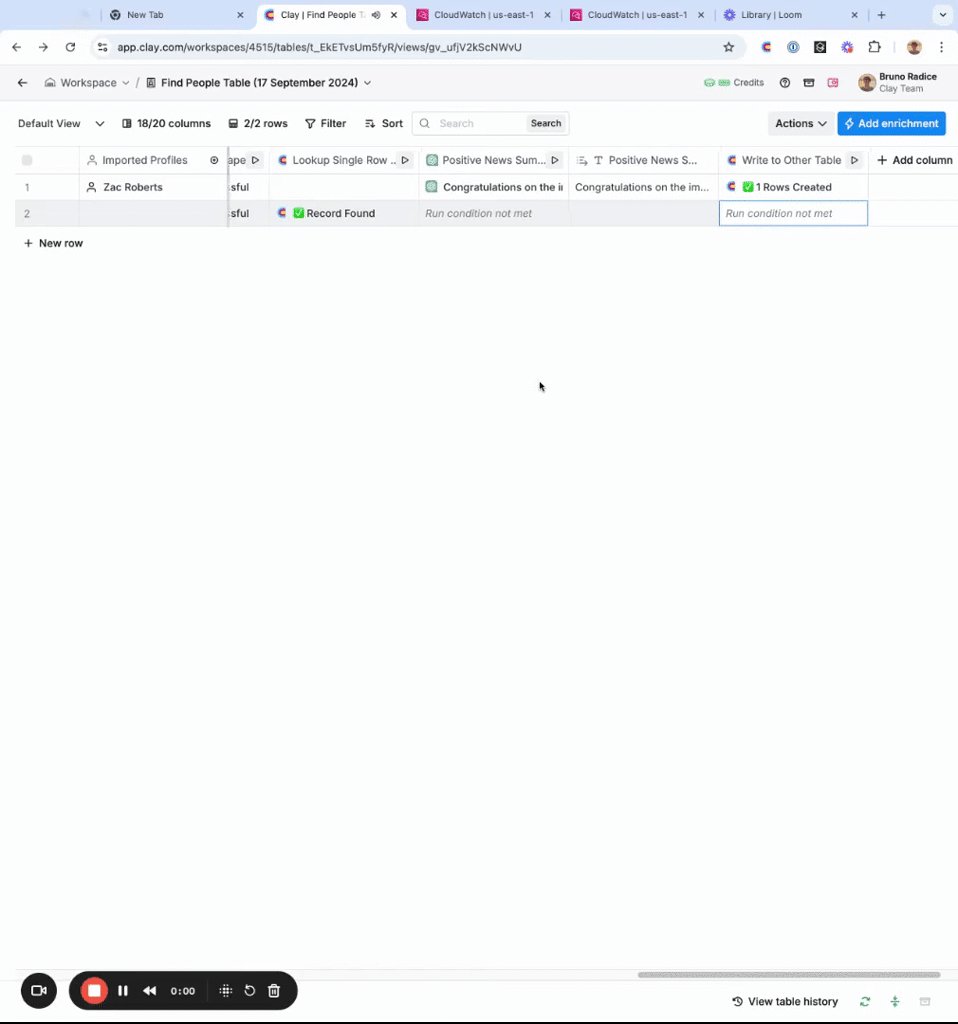The height and width of the screenshot is (1024, 958).
Task: Run the Lookup Single Row column play icon
Action: point(405,160)
